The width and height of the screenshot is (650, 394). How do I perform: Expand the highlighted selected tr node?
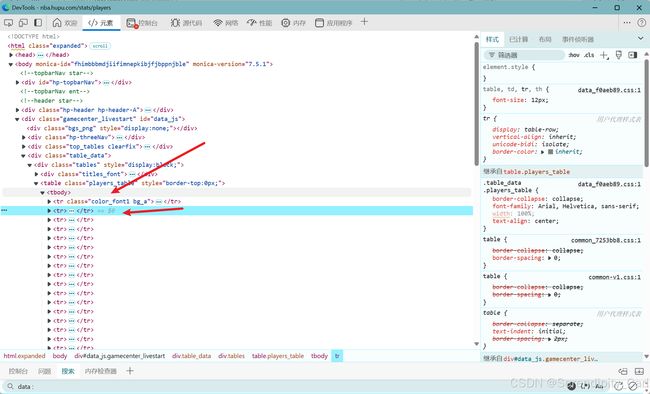(x=49, y=211)
